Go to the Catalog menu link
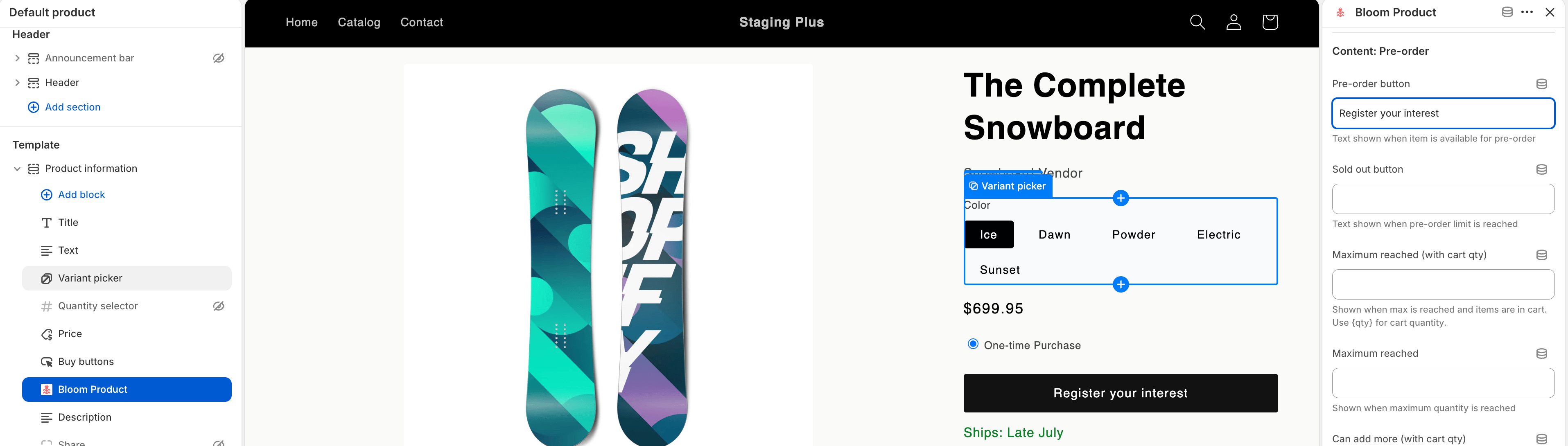 pyautogui.click(x=359, y=23)
